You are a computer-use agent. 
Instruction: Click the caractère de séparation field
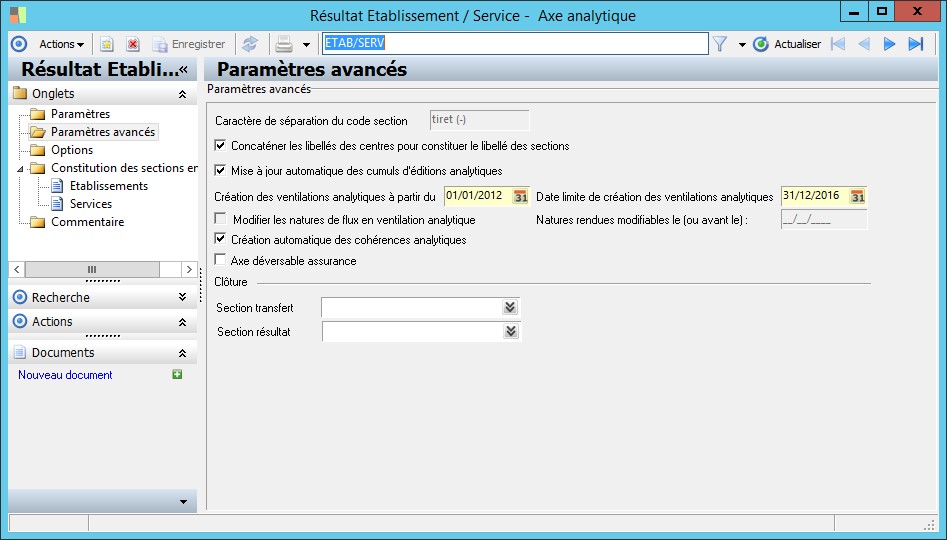coord(479,120)
